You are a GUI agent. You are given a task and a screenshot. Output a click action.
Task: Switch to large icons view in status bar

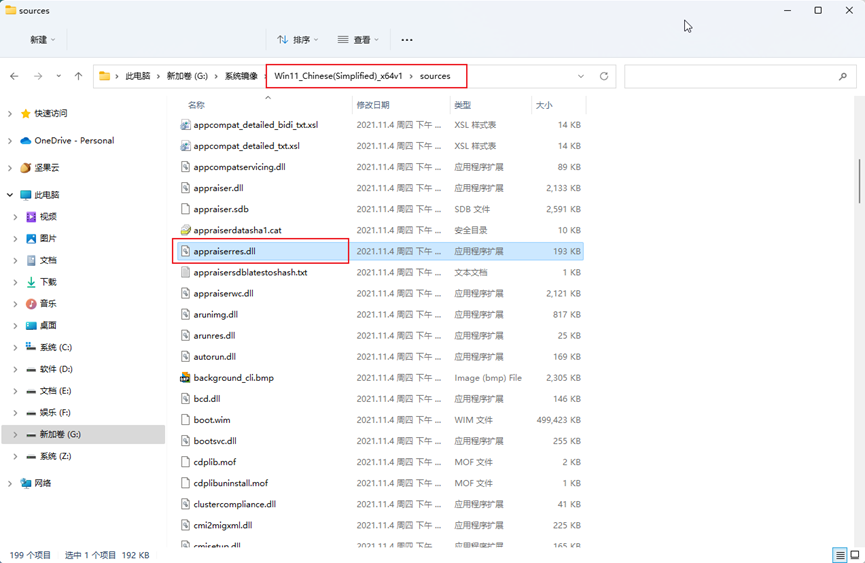[x=855, y=555]
